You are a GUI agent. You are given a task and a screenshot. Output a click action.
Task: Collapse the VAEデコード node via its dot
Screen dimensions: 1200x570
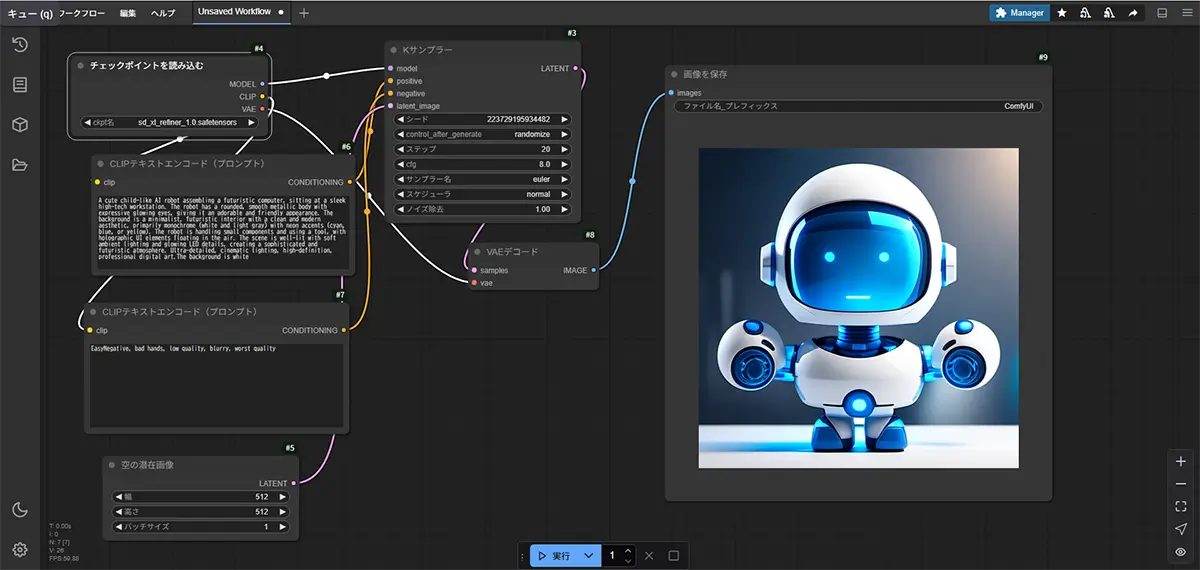478,252
